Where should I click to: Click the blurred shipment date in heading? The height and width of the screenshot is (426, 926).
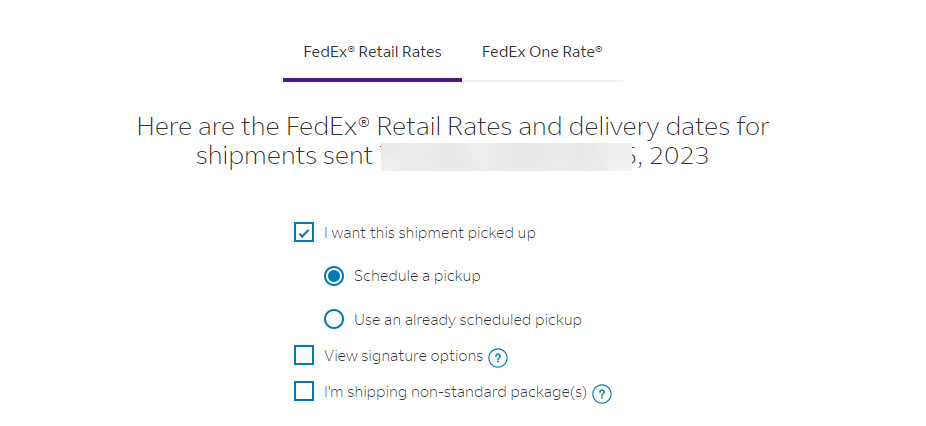(x=505, y=157)
